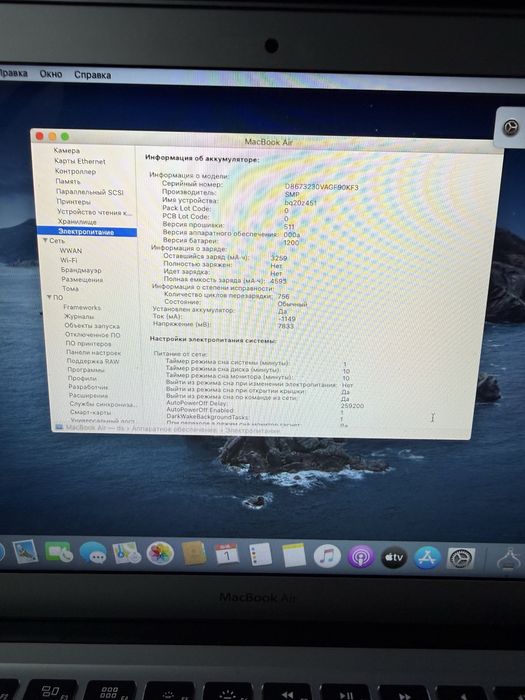The image size is (525, 700).
Task: Select Программы in the sidebar
Action: 86,370
